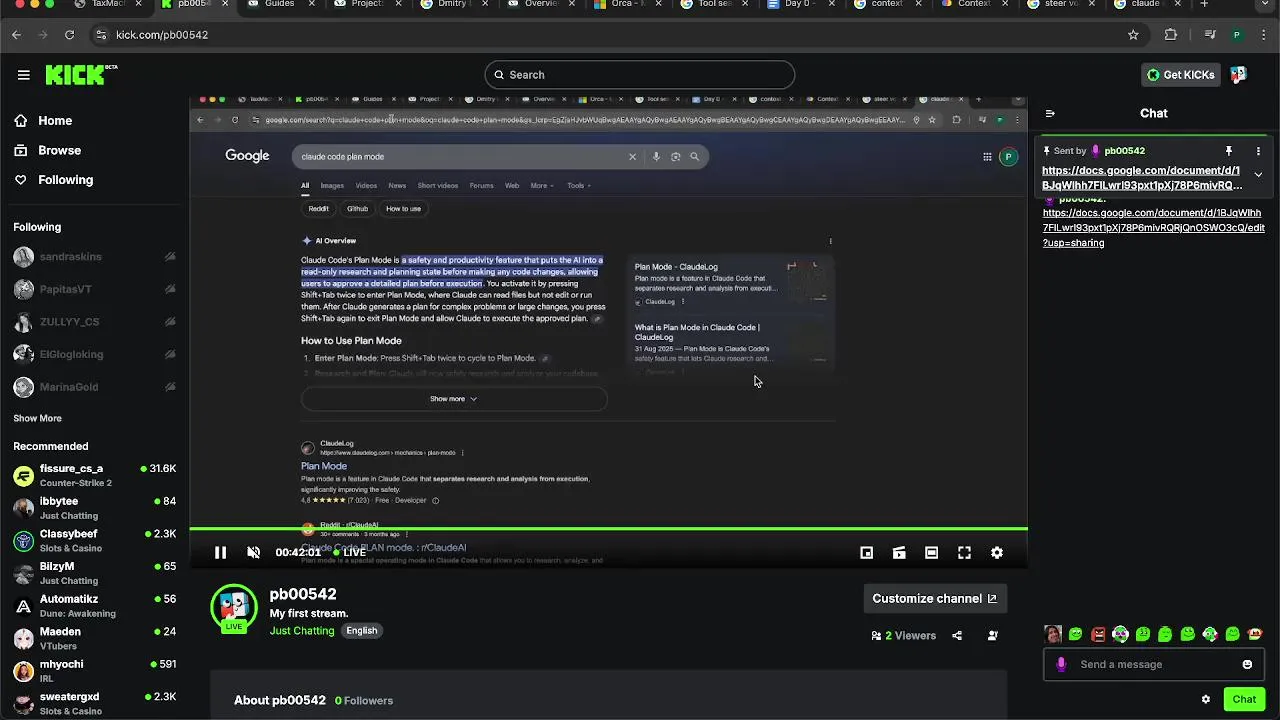Open recommended channel mhyochi
The image size is (1280, 720).
click(x=94, y=671)
